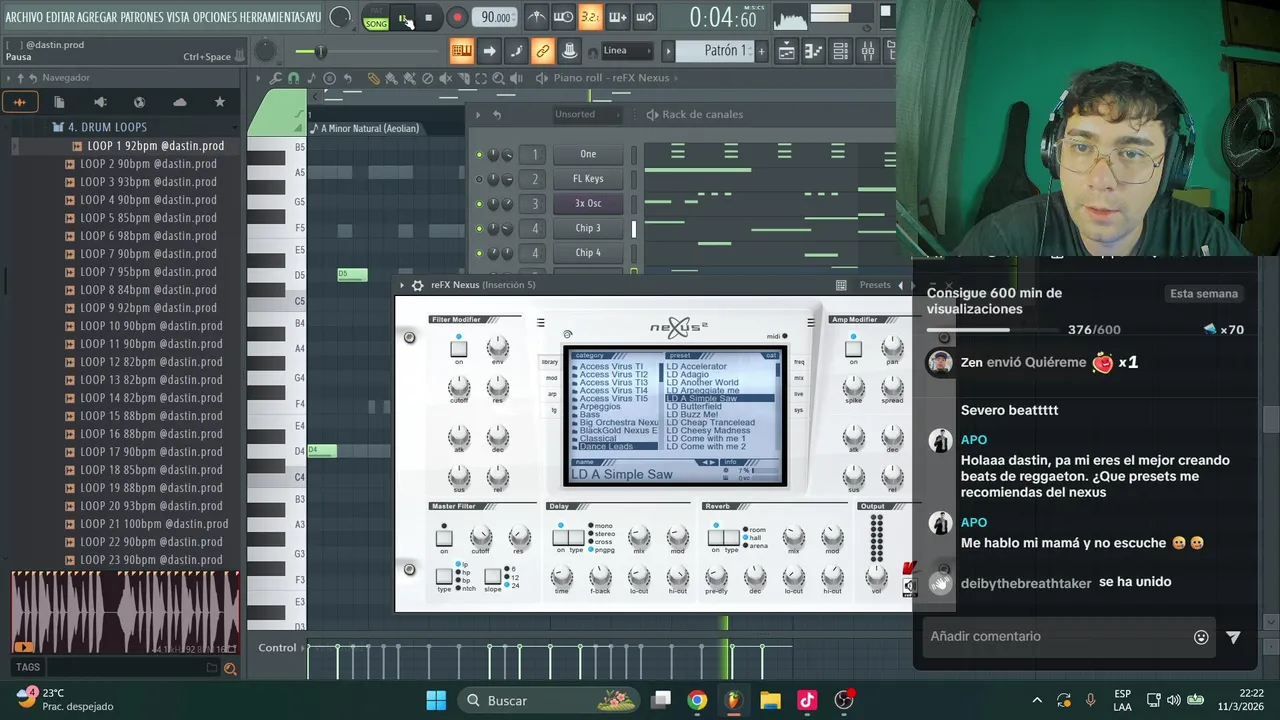Select the pencil draw tool in piano roll
Screen dimensions: 1280x720
(373, 78)
